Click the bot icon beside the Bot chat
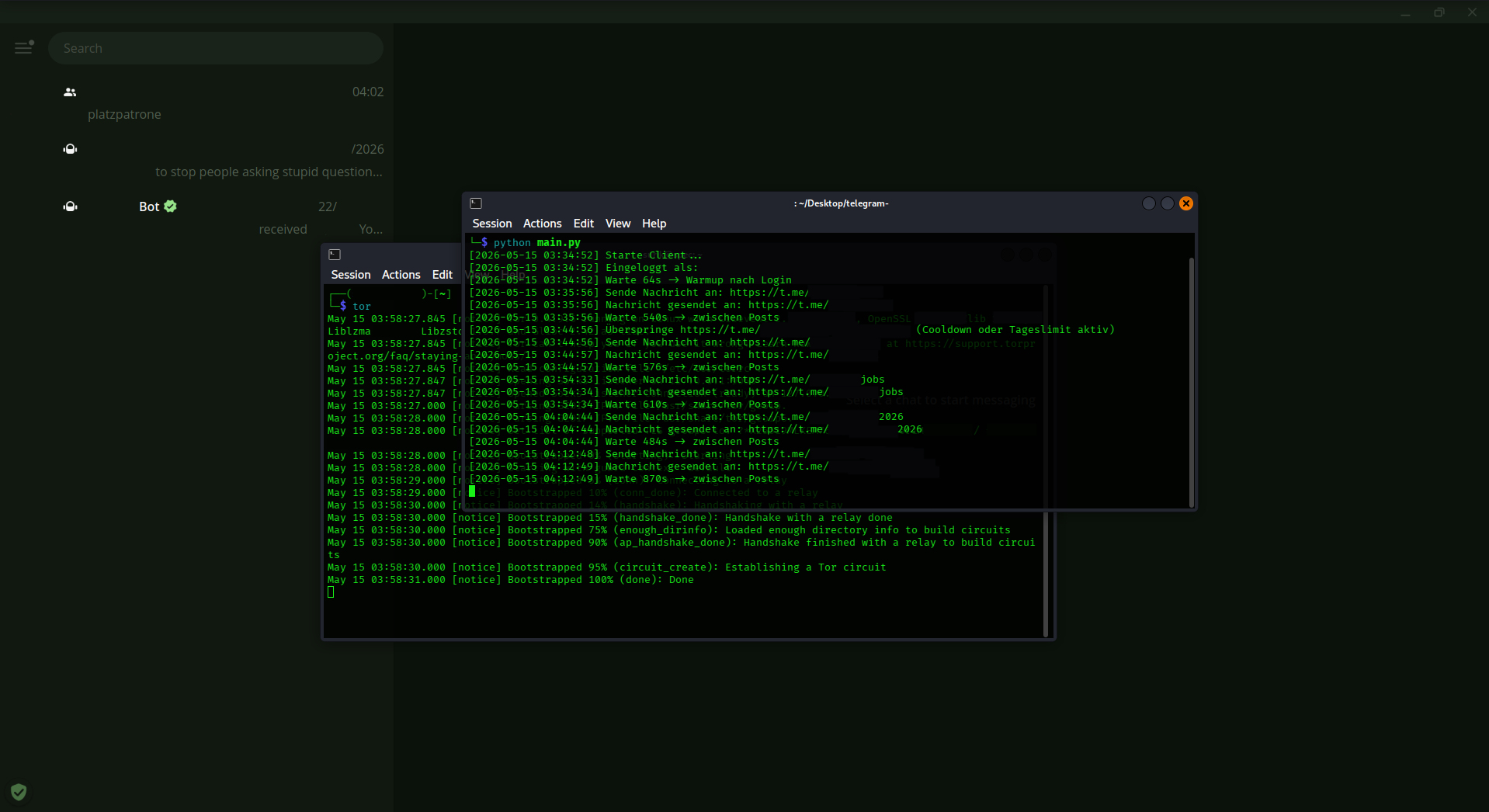 pos(70,206)
